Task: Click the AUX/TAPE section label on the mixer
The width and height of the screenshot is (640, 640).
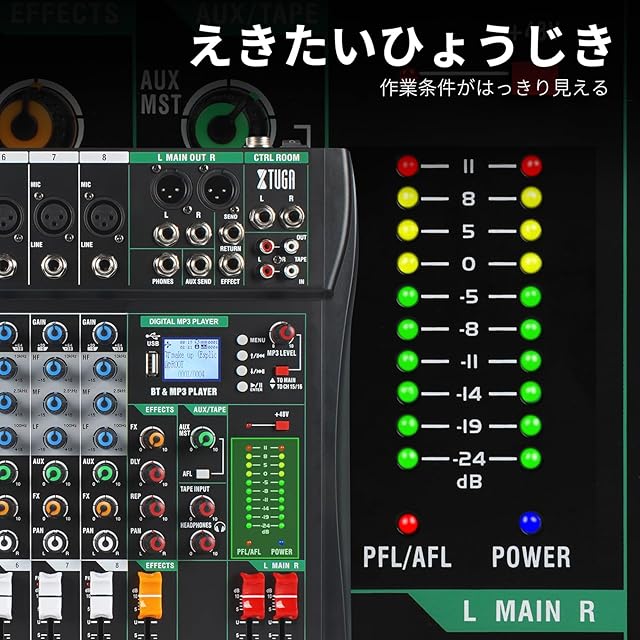Action: click(x=209, y=409)
